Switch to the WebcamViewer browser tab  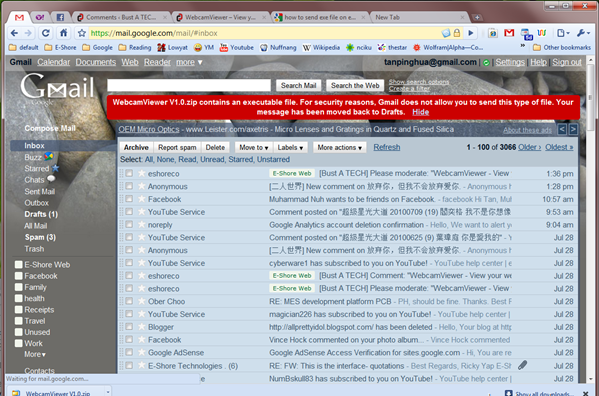click(221, 17)
